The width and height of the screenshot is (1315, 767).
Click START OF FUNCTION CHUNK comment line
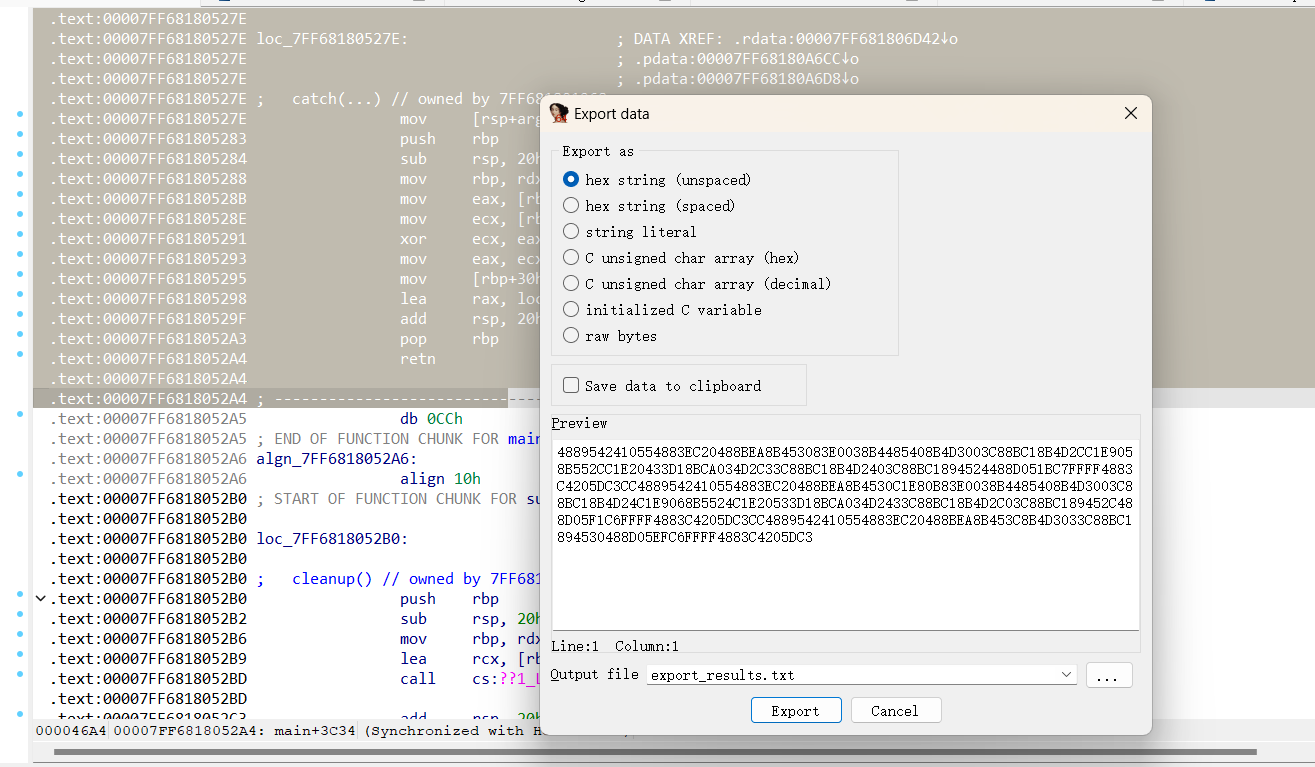[400, 499]
